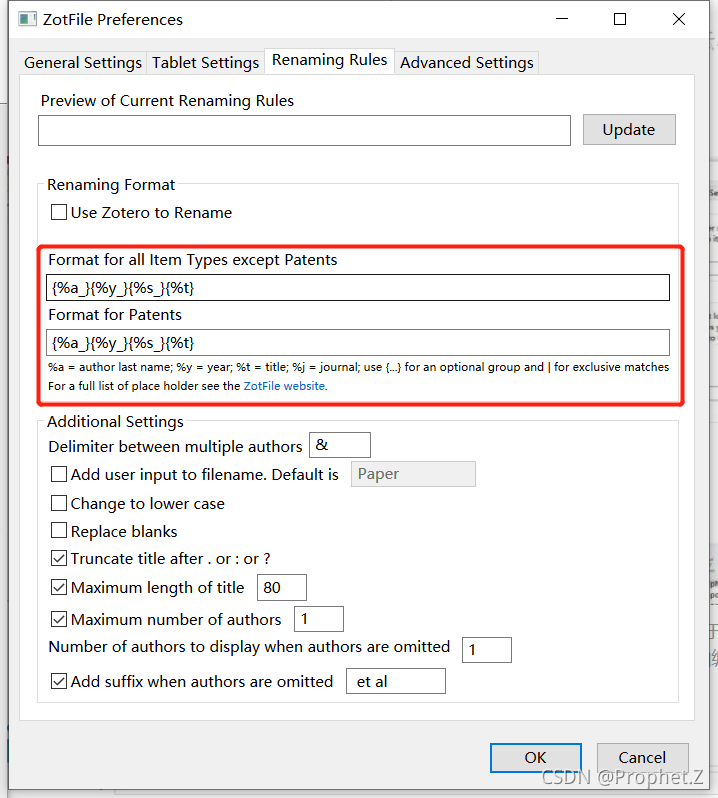Screen dimensions: 718x798
Task: Click the maximum number of authors field
Action: 319,619
